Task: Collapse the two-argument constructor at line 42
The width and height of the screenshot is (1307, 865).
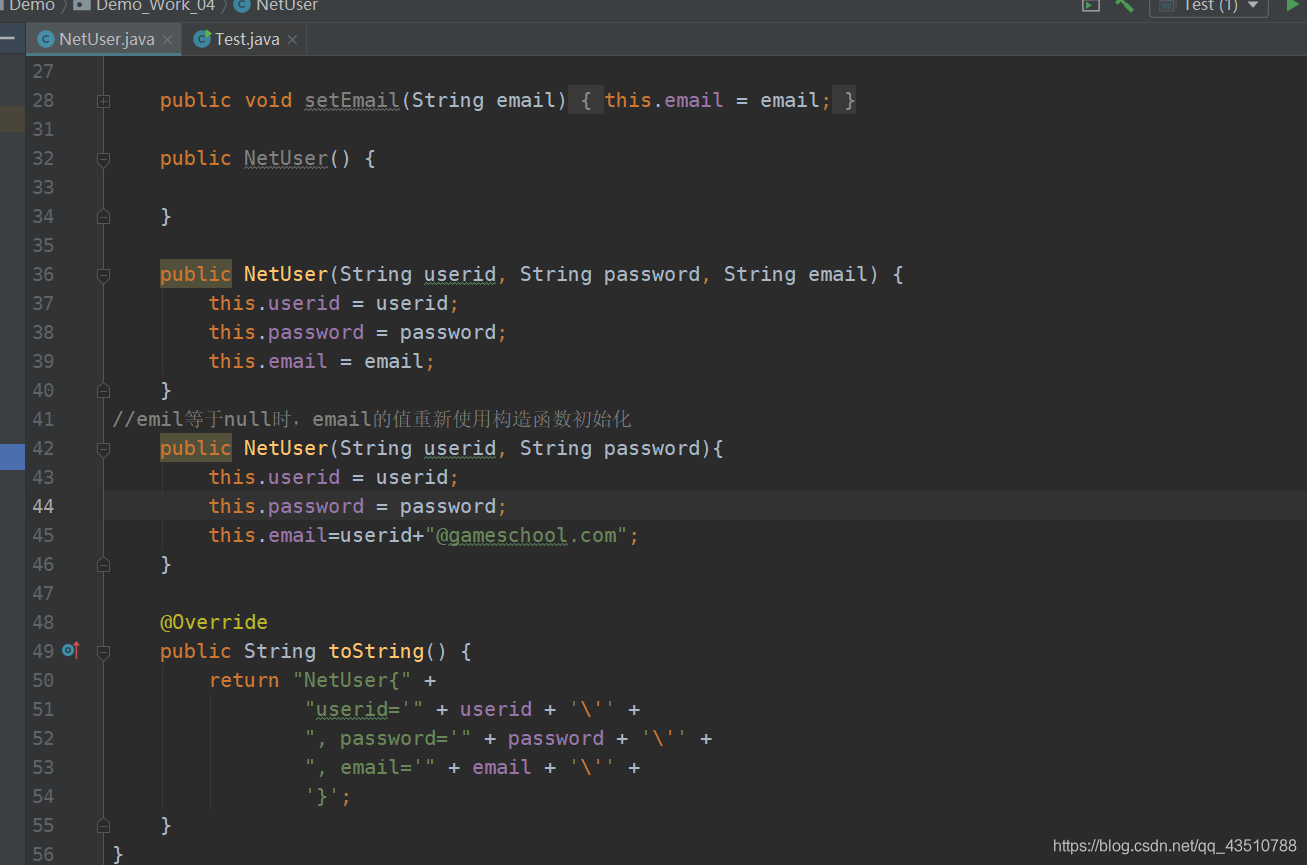Action: [103, 449]
